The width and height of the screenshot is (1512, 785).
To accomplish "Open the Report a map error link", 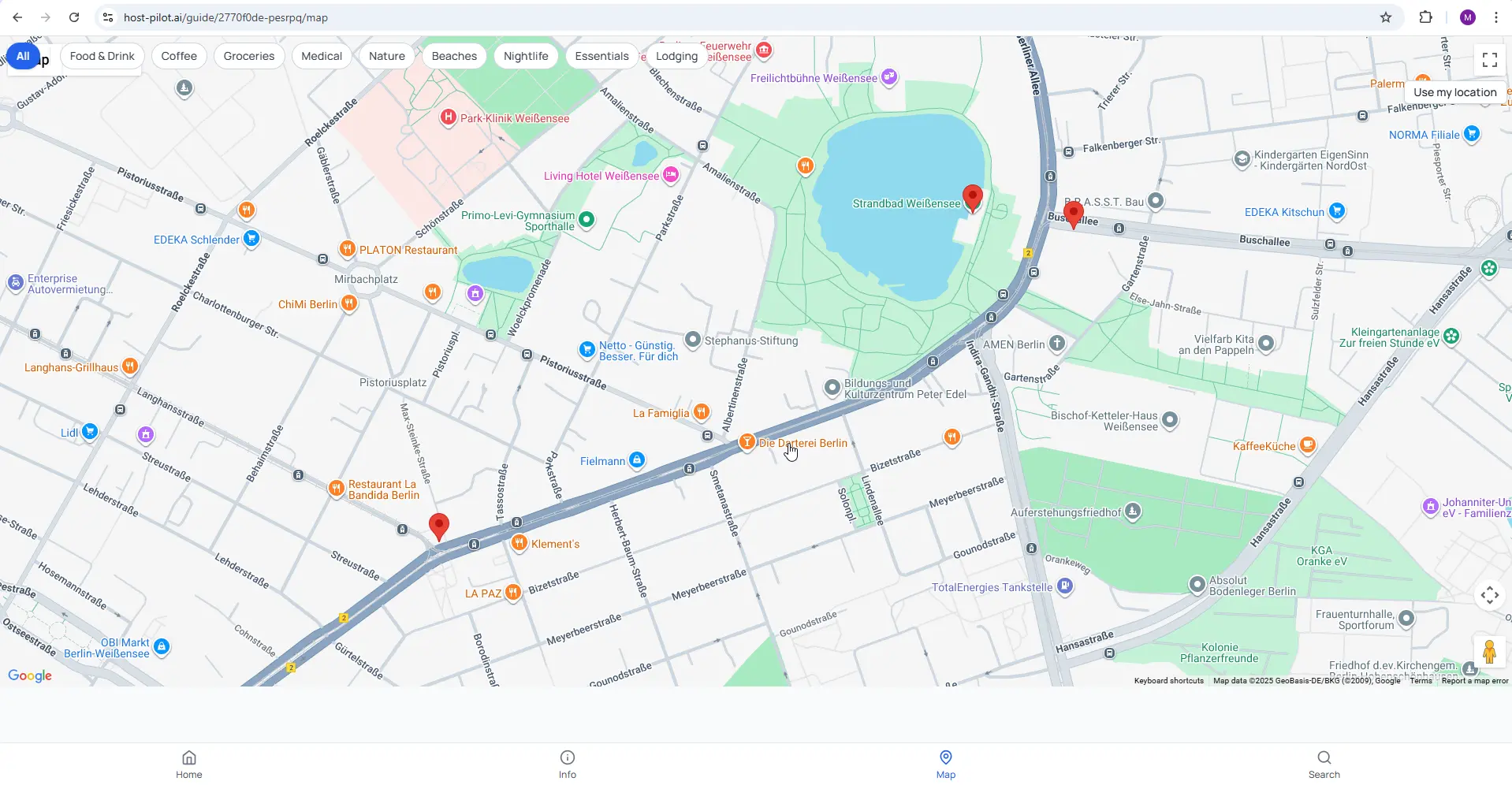I will tap(1473, 680).
